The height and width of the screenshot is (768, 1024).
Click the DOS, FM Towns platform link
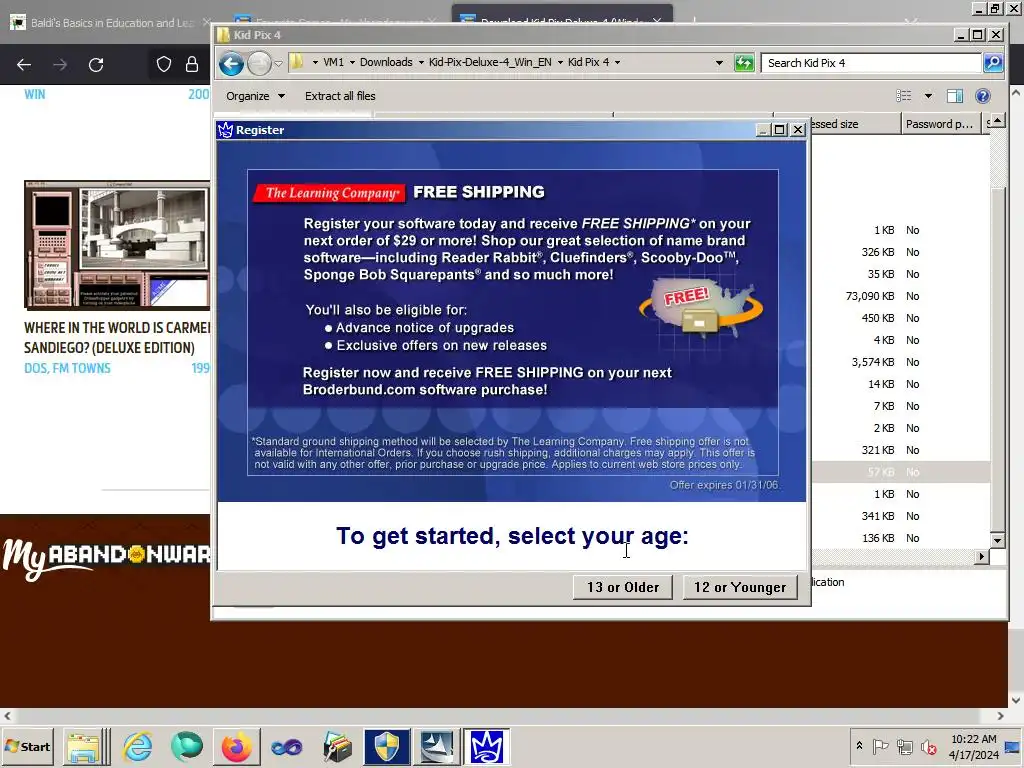(67, 368)
